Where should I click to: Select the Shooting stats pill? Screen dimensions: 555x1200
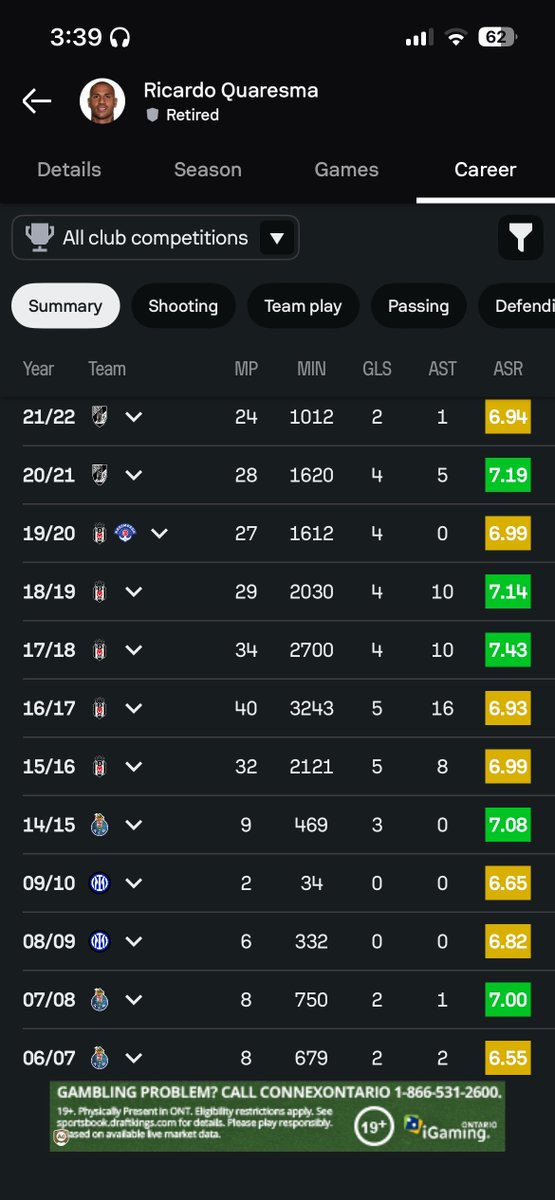[183, 306]
